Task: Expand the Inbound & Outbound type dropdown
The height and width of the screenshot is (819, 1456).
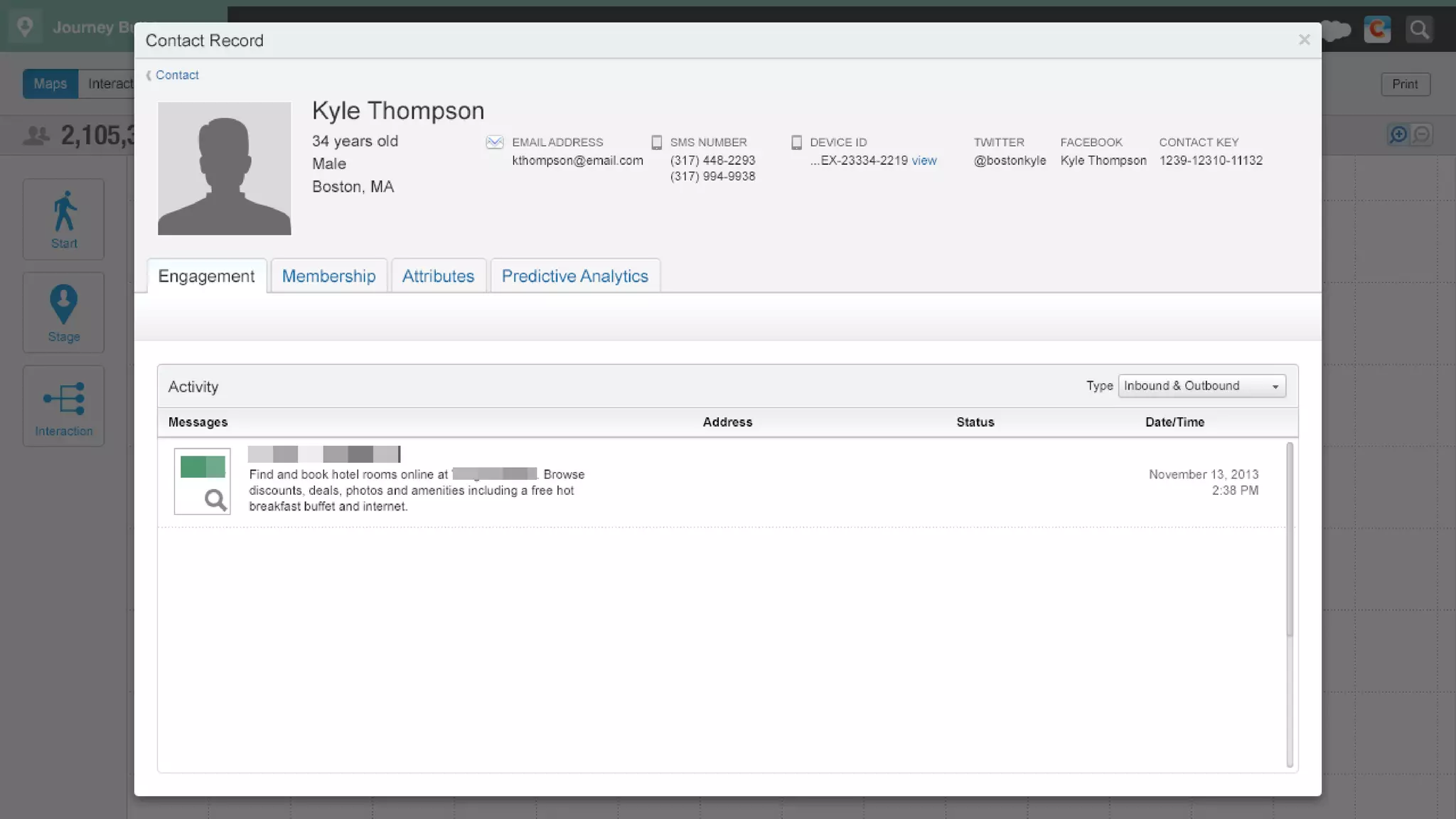Action: tap(1201, 386)
